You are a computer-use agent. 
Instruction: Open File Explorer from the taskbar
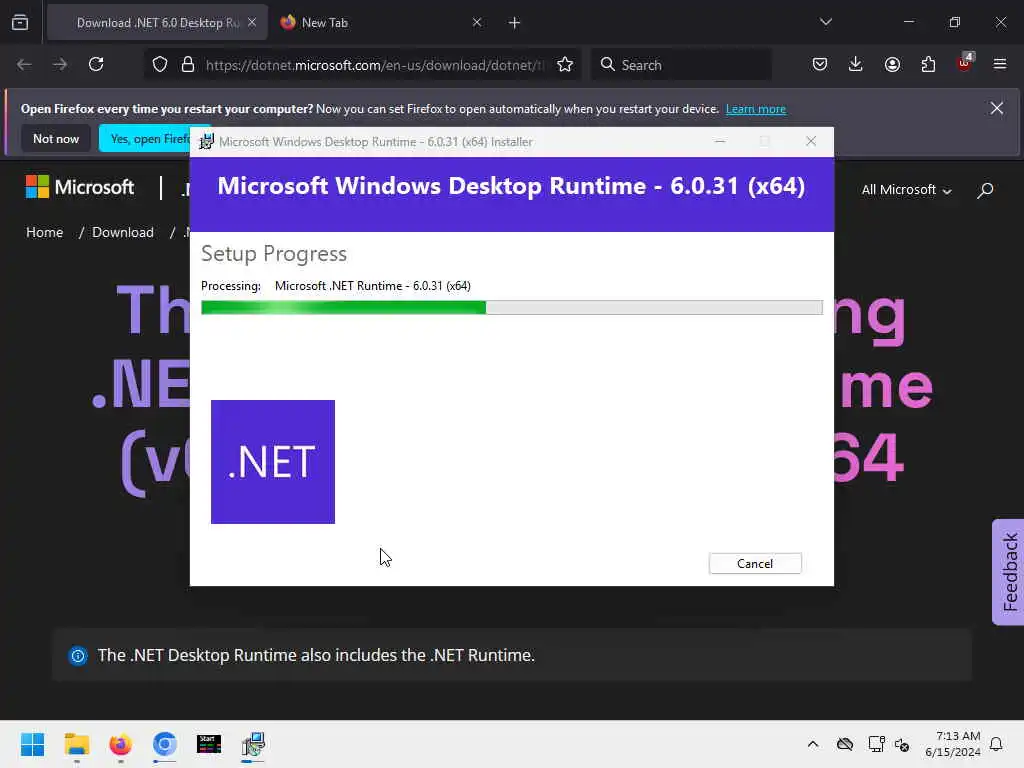76,744
